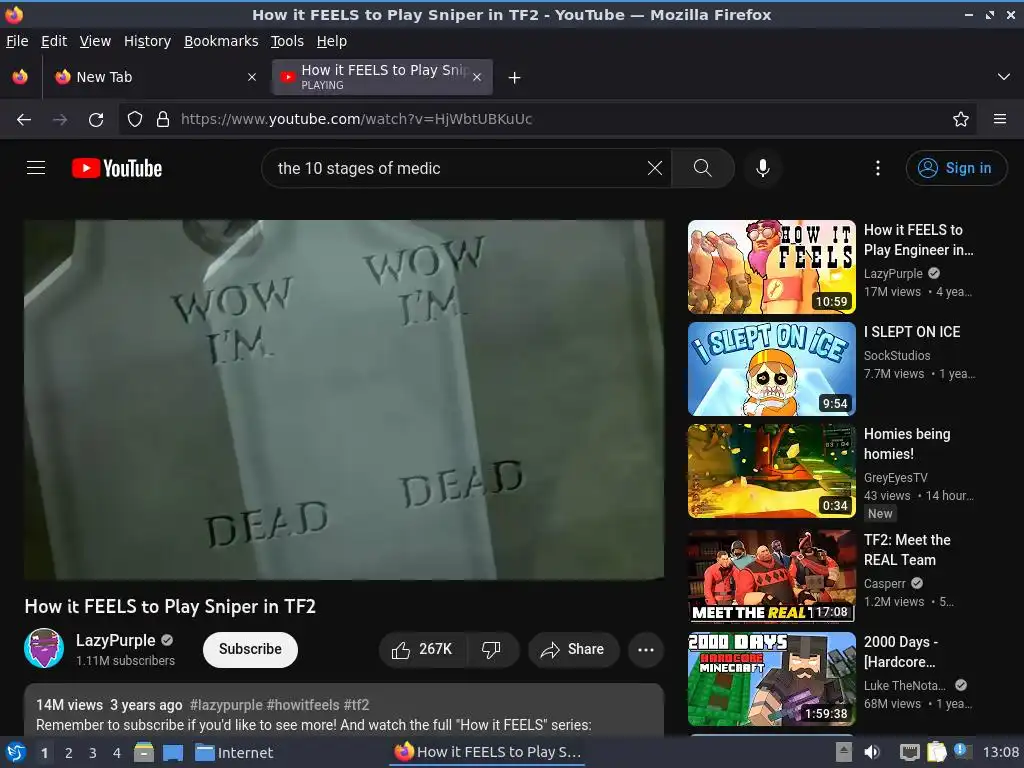
Task: Open the taskbar volume speaker icon
Action: tap(872, 752)
